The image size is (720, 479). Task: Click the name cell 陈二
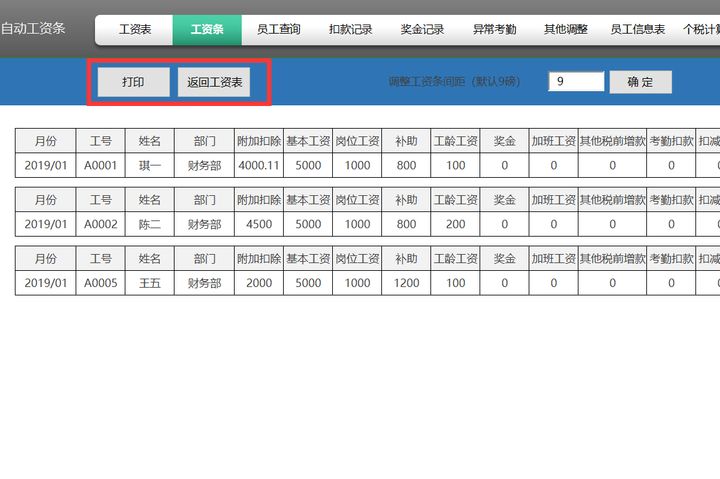point(150,224)
